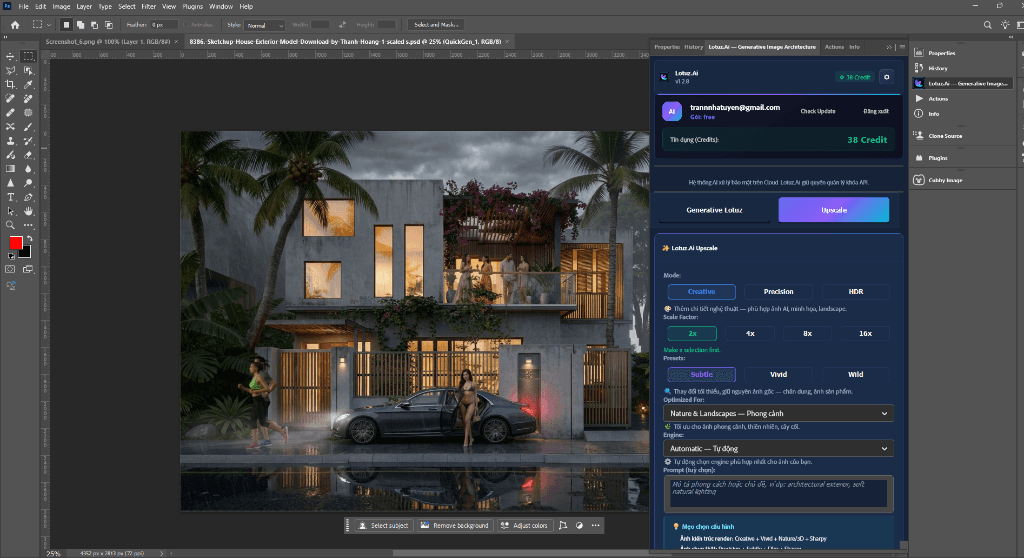Select Precision upscale mode

point(778,291)
